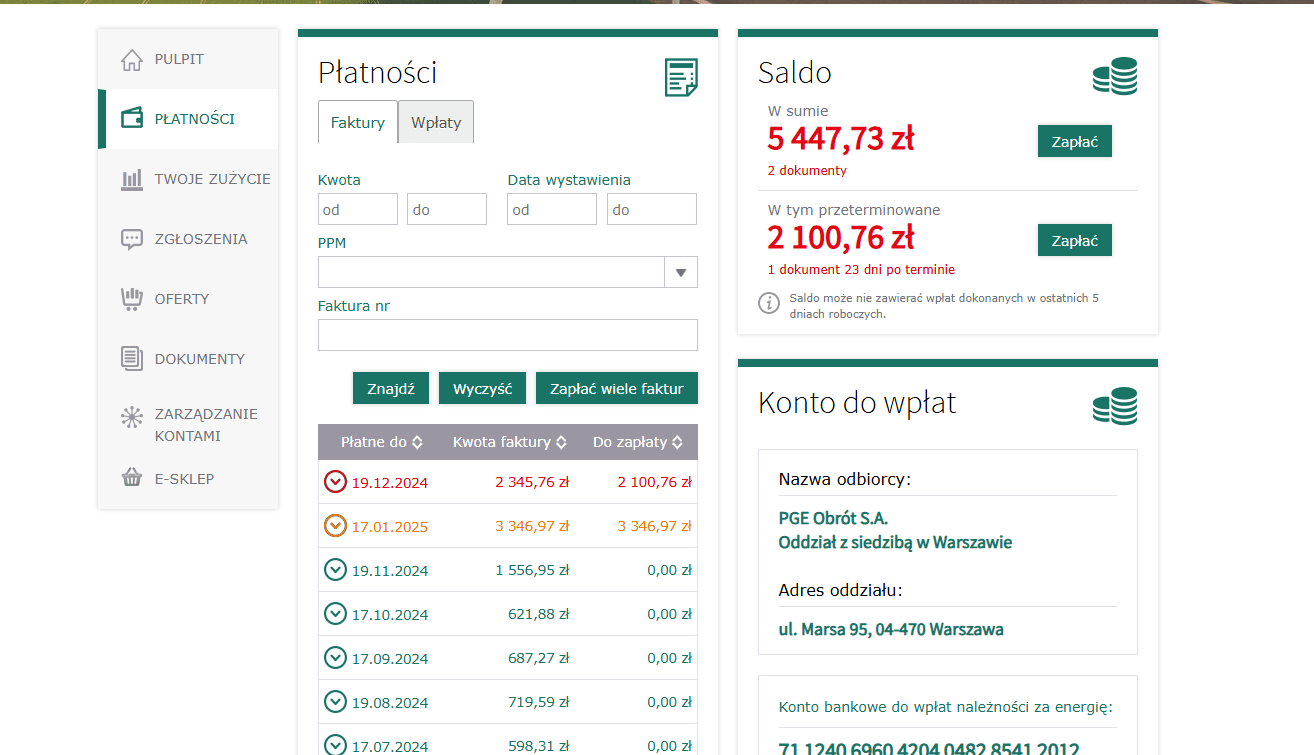Click the Dokumenty pages icon
The width and height of the screenshot is (1314, 755).
point(132,359)
